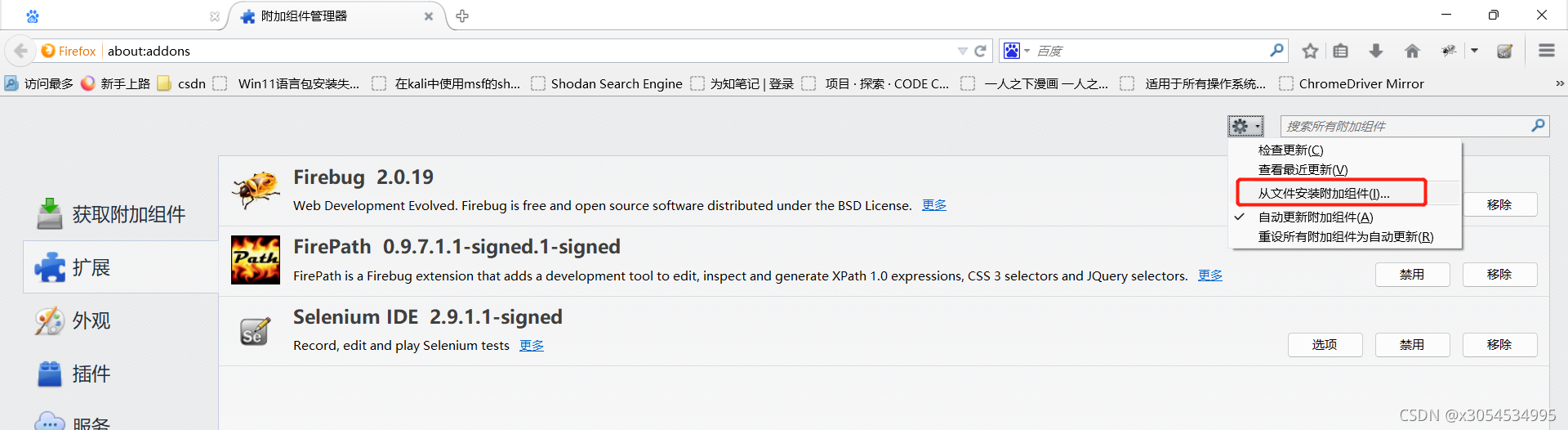This screenshot has width=1568, height=430.
Task: Open 更多 link under Selenium IDE description
Action: point(532,345)
